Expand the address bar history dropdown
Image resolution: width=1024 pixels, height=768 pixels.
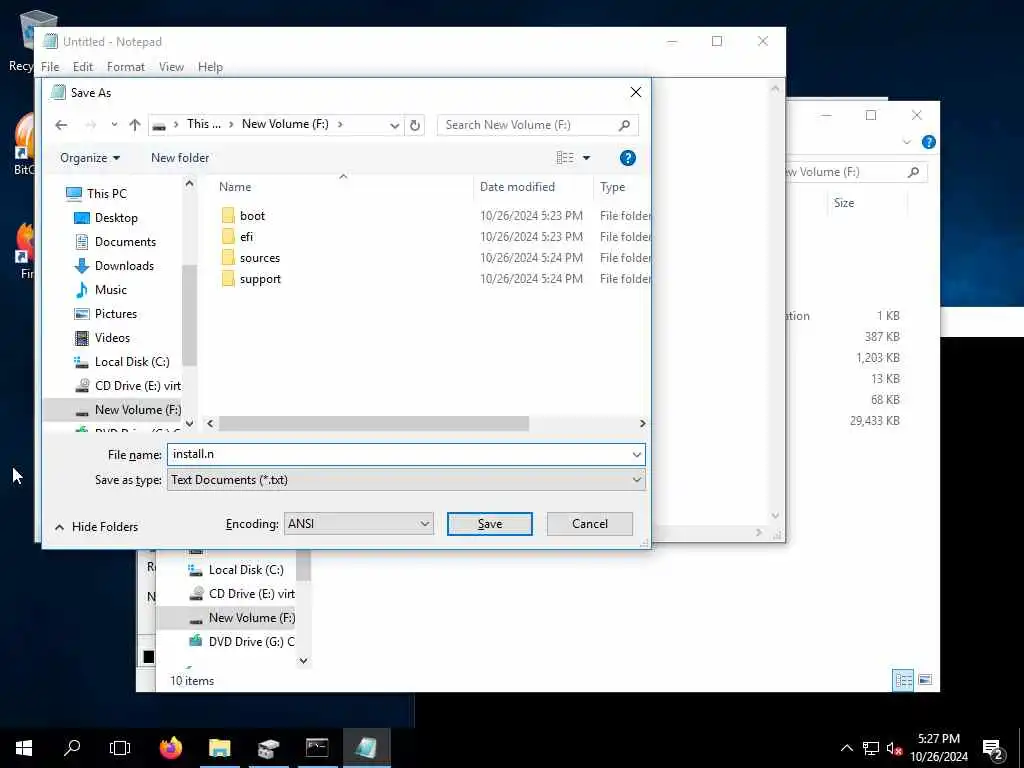[x=394, y=125]
